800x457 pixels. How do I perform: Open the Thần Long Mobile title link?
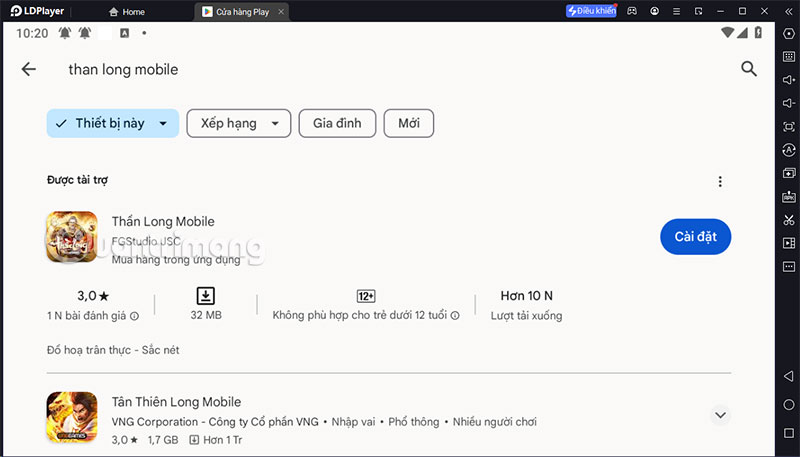pos(163,221)
